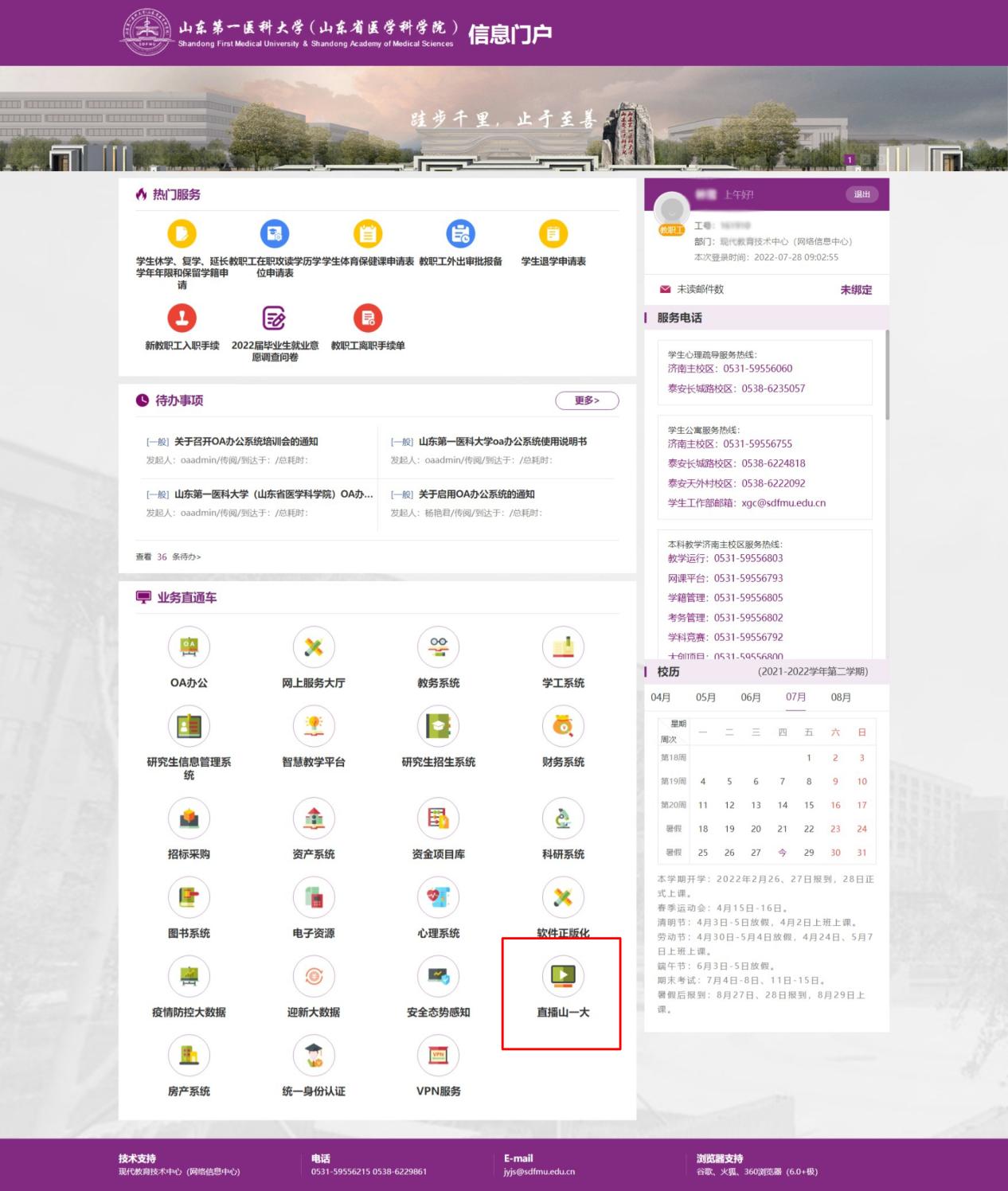The width and height of the screenshot is (1008, 1191).
Task: Open the 财务系统 money icon
Action: (564, 726)
